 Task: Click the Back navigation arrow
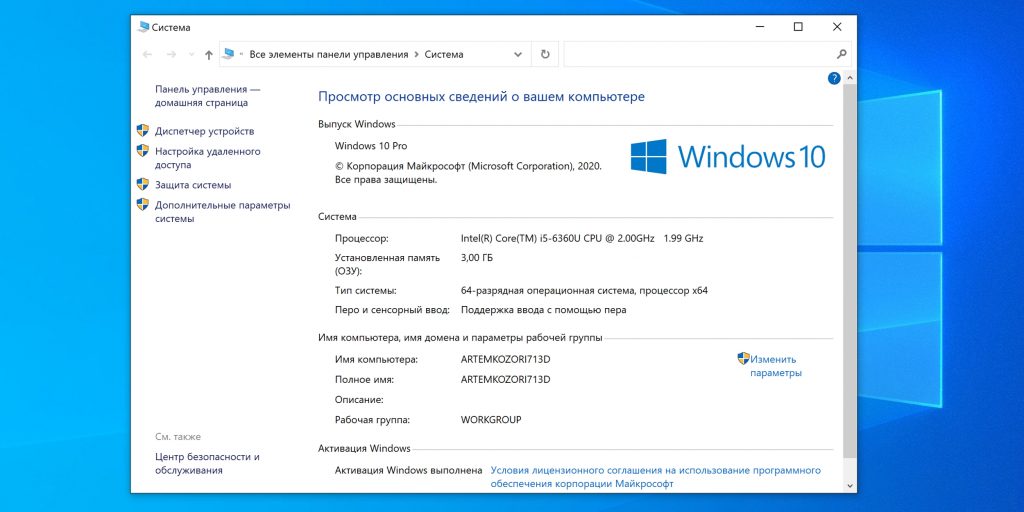tap(148, 55)
